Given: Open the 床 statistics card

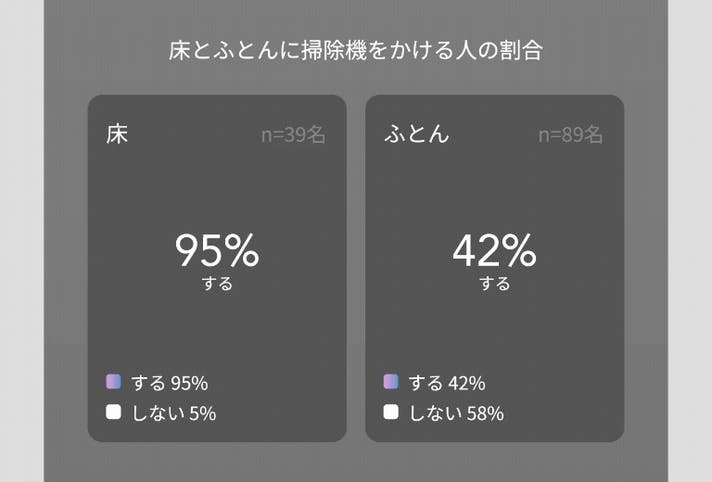Looking at the screenshot, I should tap(217, 268).
